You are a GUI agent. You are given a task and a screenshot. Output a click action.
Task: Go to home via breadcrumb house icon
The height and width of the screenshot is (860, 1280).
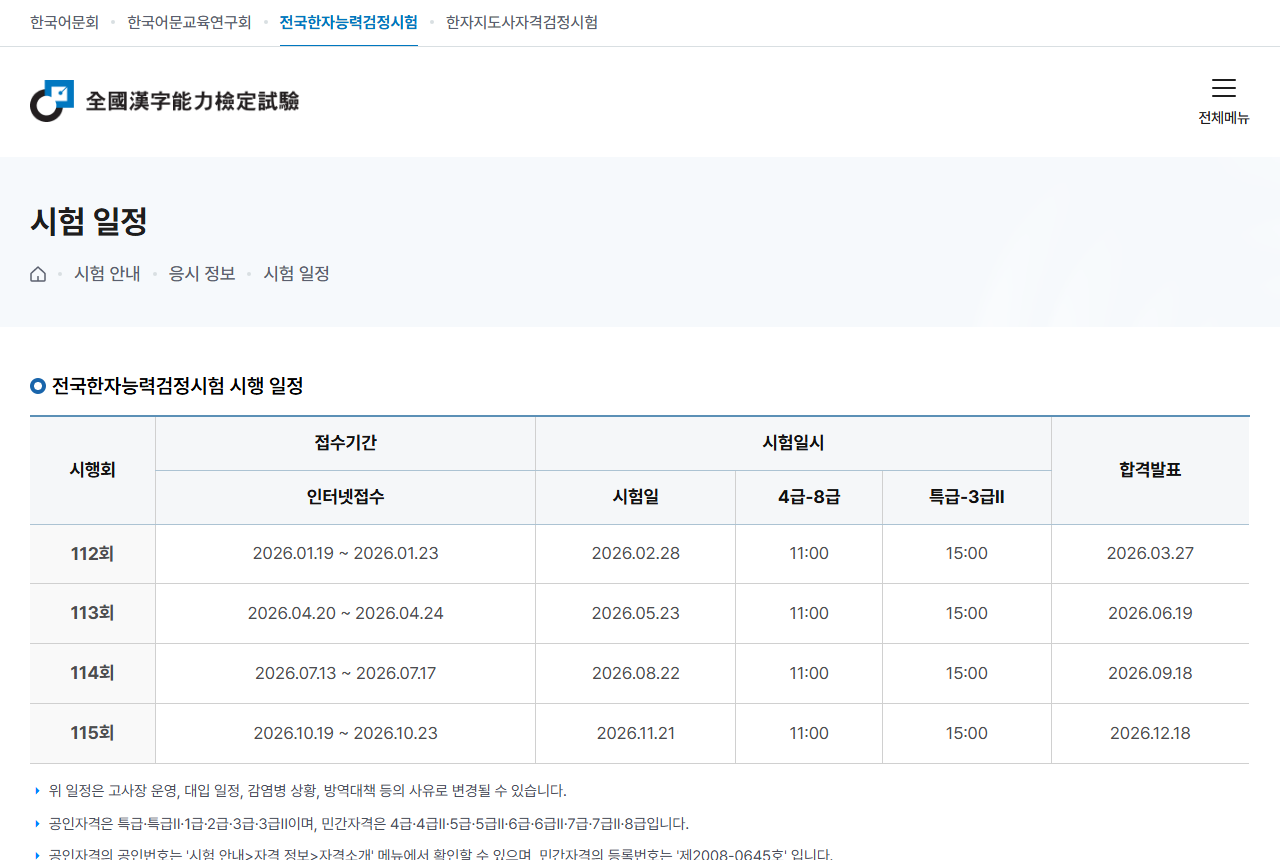point(38,274)
